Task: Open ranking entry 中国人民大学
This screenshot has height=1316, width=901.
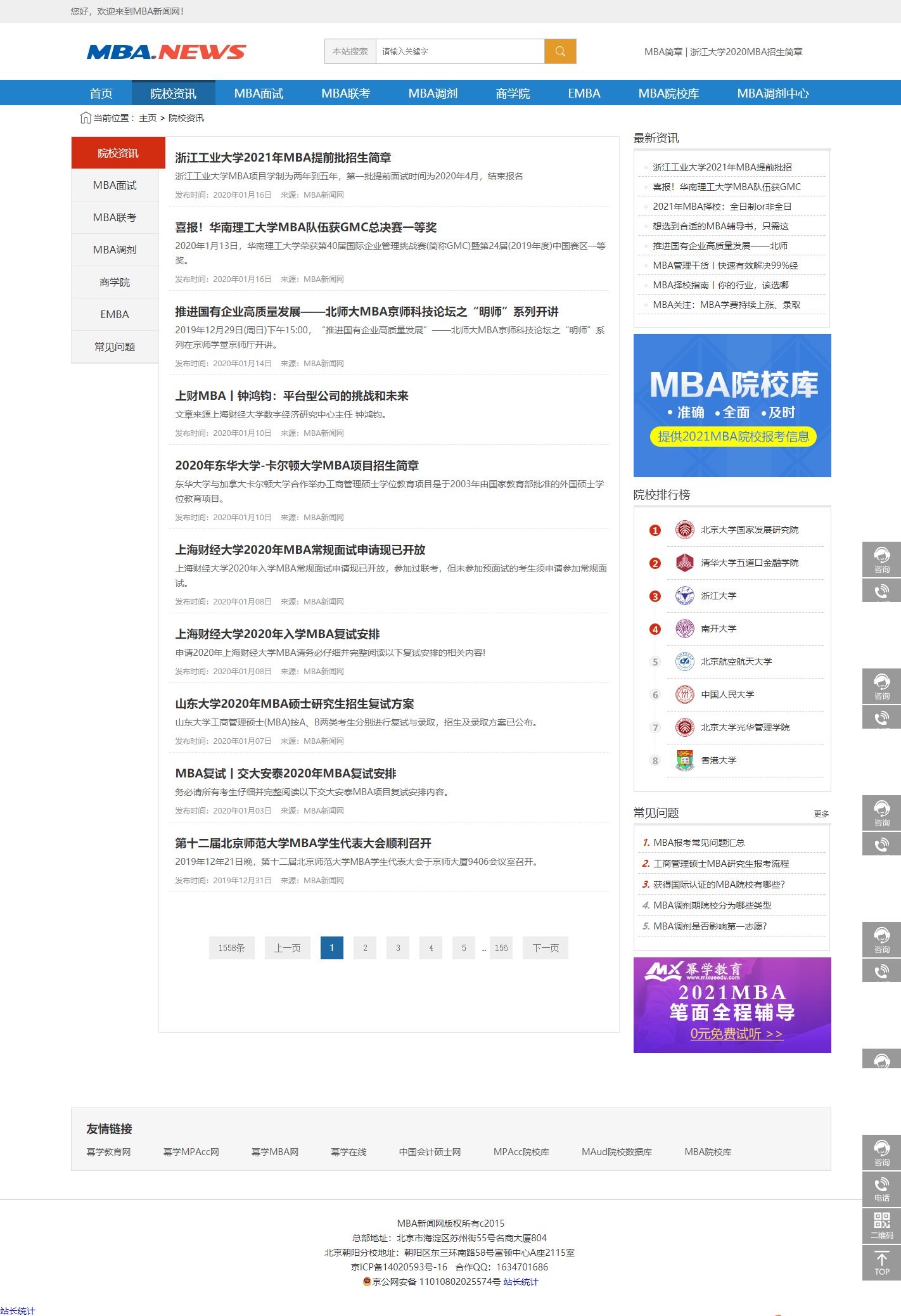Action: (727, 694)
